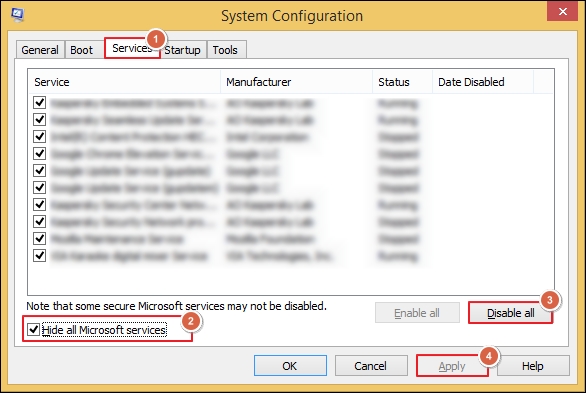The height and width of the screenshot is (393, 586).
Task: Sort by the Service column header
Action: (x=124, y=82)
